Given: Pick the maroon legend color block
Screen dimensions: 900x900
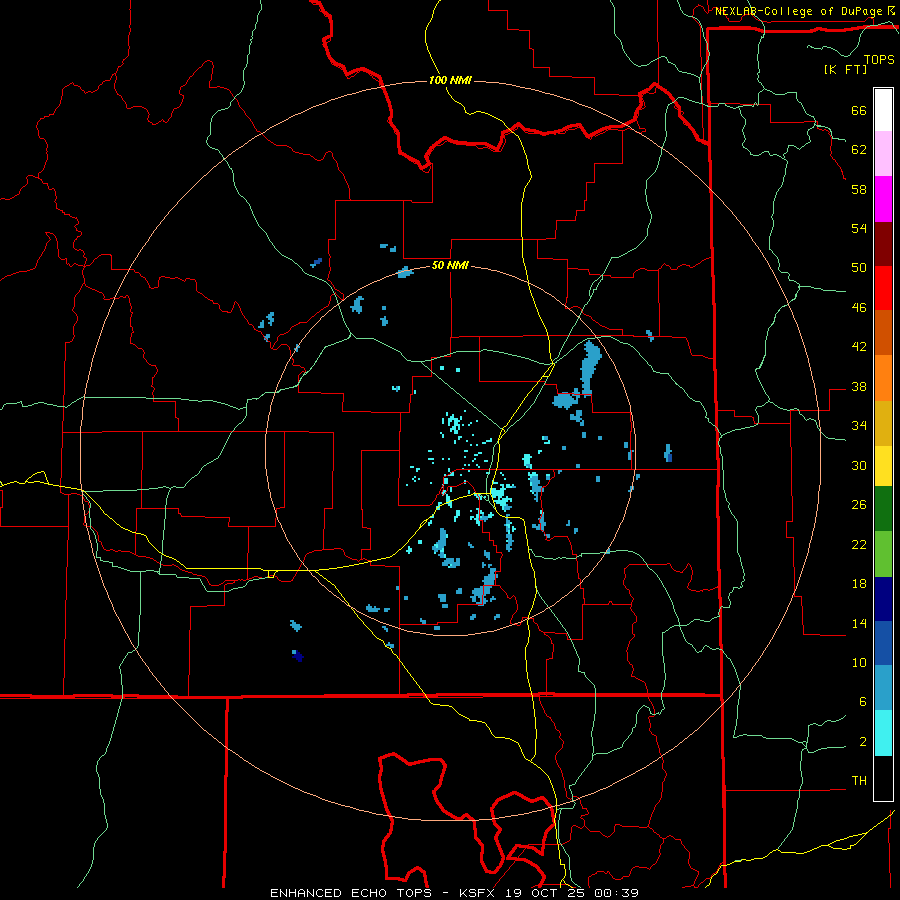Looking at the screenshot, I should click(883, 244).
